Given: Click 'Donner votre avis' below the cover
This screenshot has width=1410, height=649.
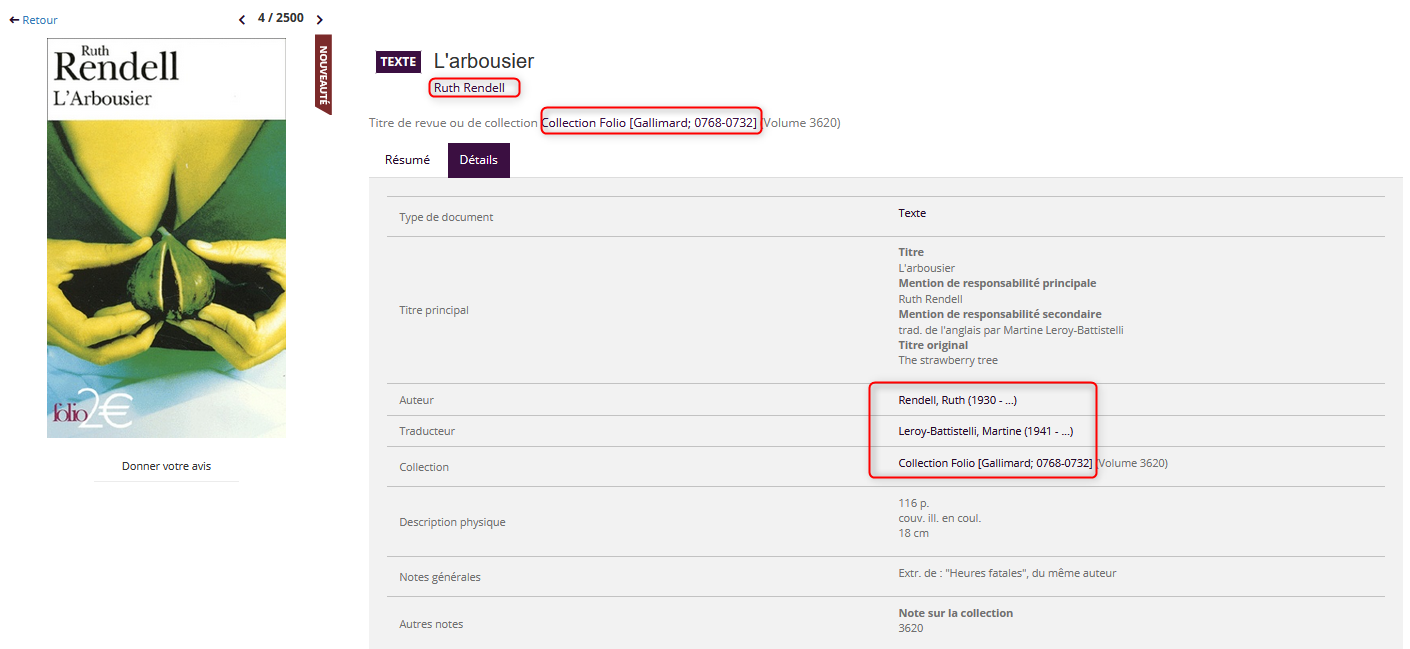Looking at the screenshot, I should (x=166, y=466).
